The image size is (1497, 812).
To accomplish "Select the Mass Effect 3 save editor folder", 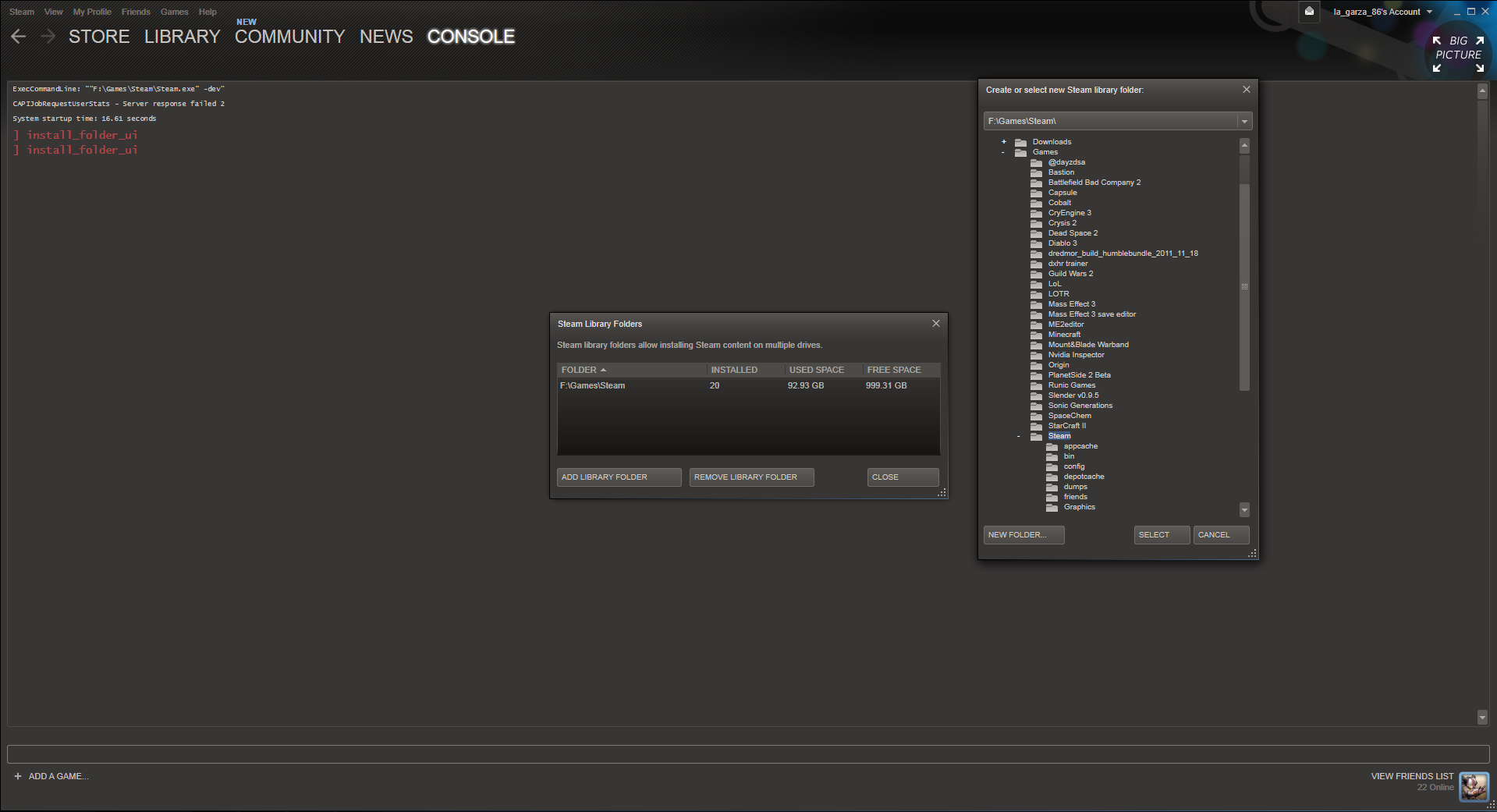I will point(1091,314).
